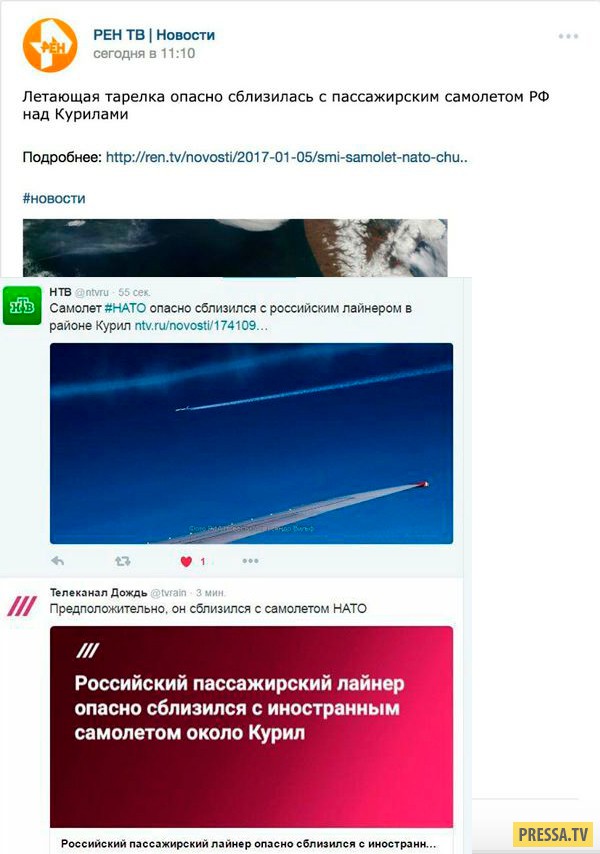This screenshot has height=854, width=600.
Task: Click the Dozhd pink slashes avatar
Action: pyautogui.click(x=21, y=606)
